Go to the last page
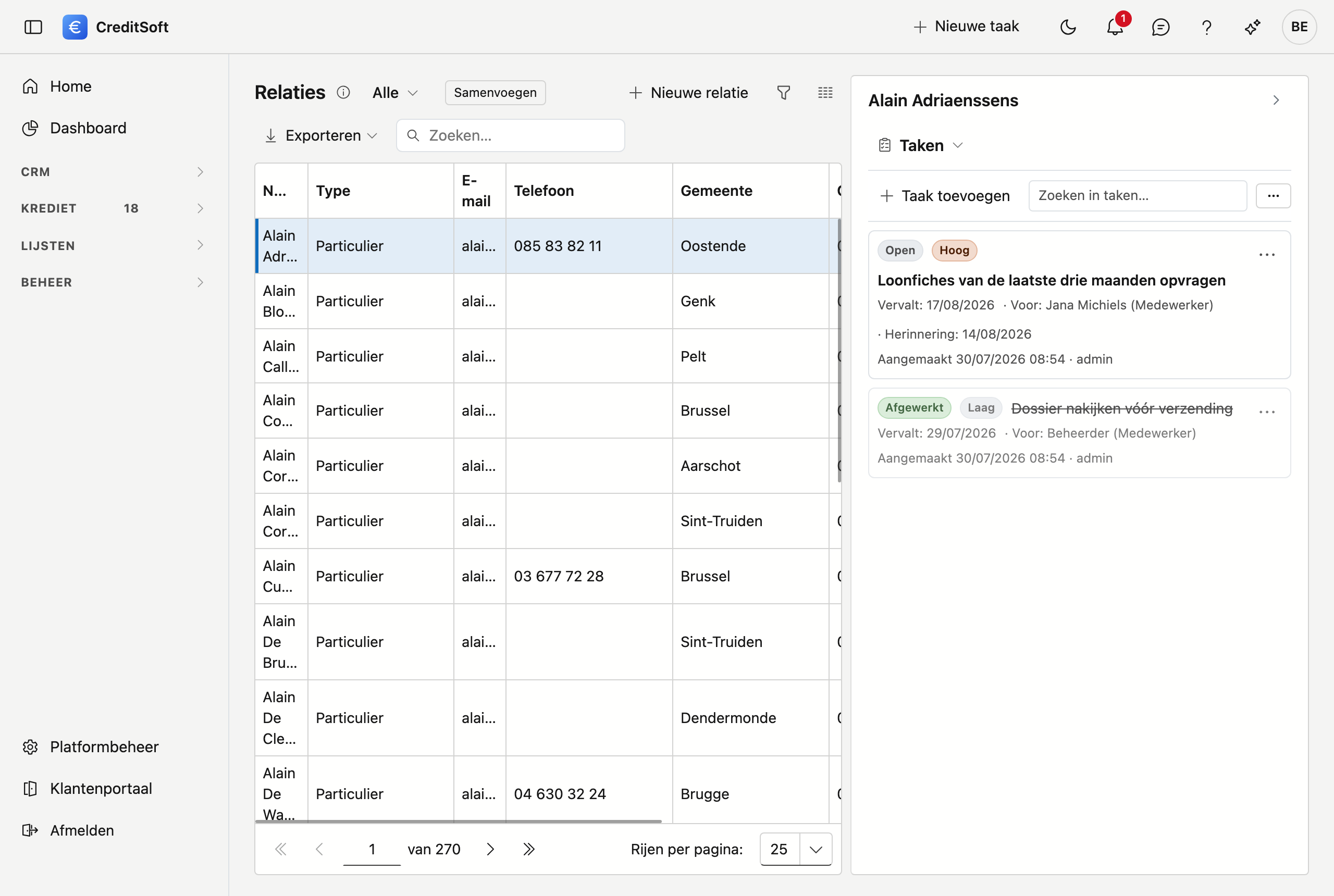1334x896 pixels. click(529, 850)
